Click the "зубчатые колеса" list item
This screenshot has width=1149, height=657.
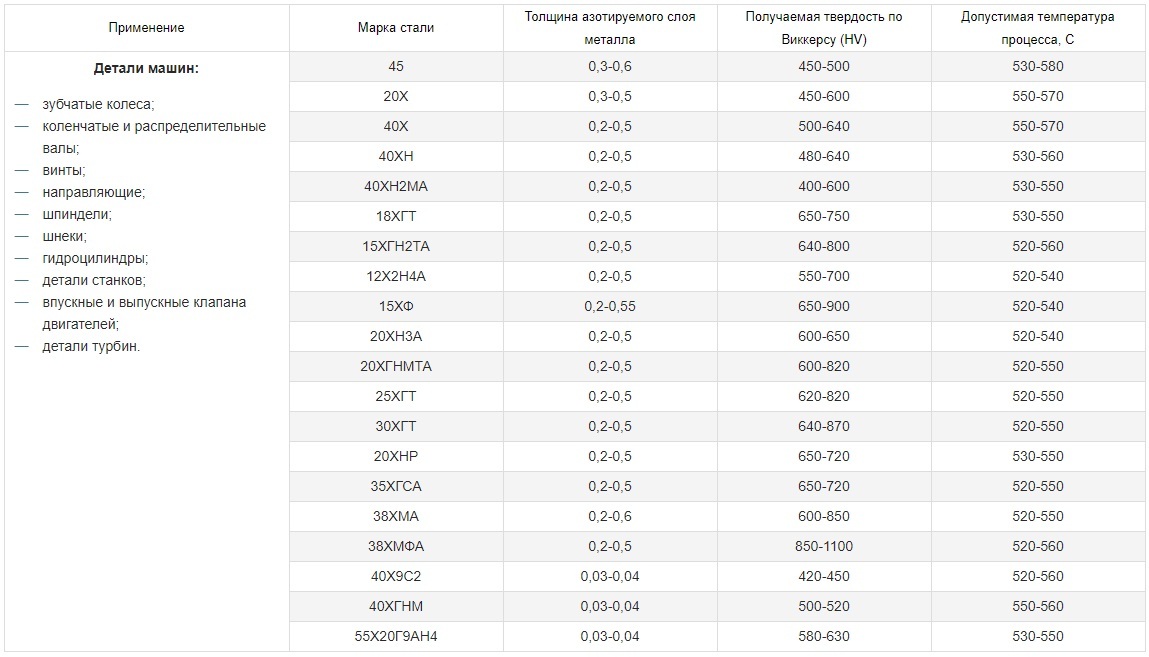click(x=98, y=104)
